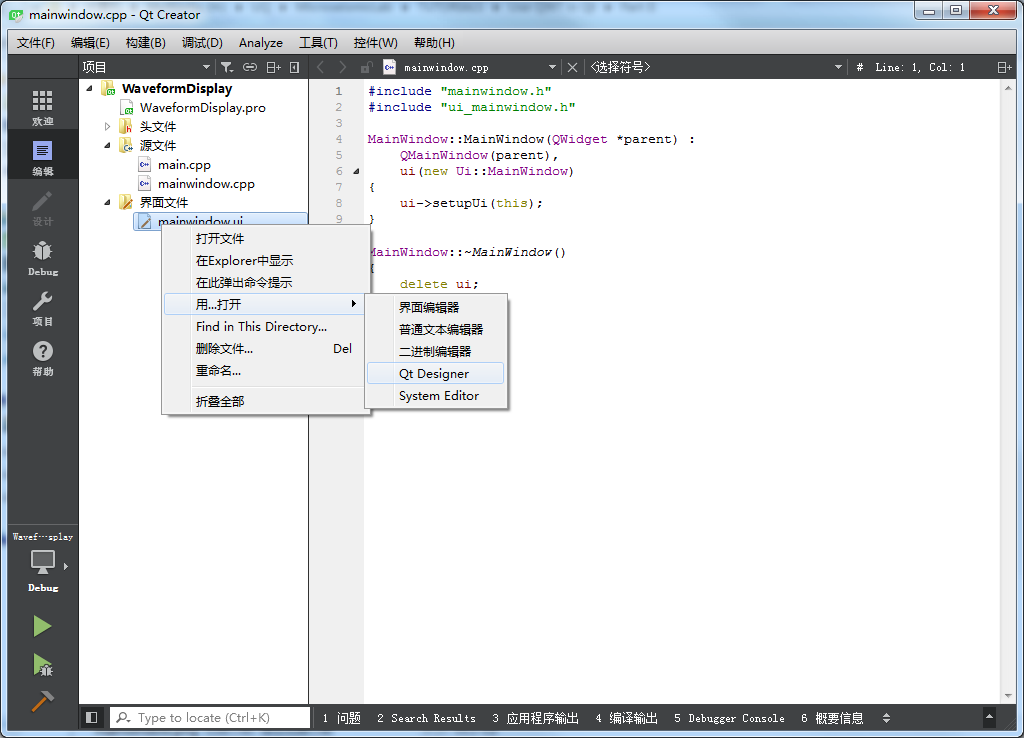
Task: Open the 文件(F) menu
Action: coord(35,42)
